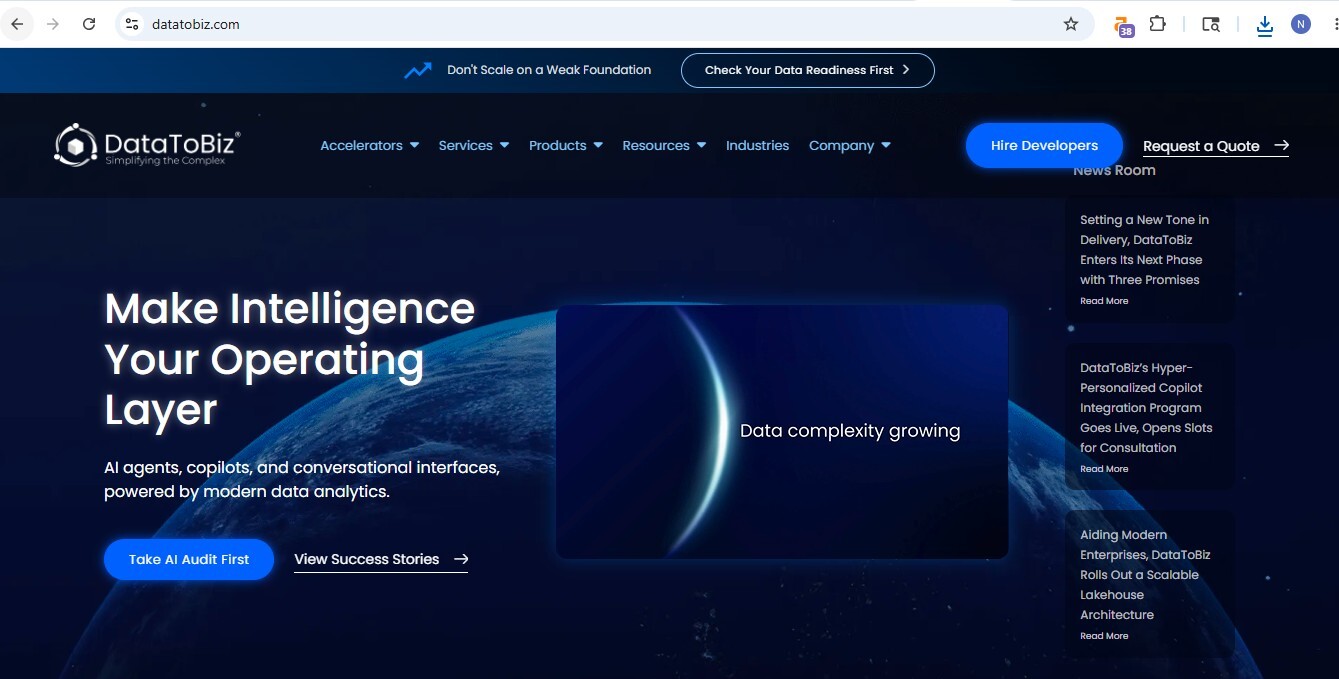Click the arrow next to View Success Stories
The height and width of the screenshot is (679, 1339).
pyautogui.click(x=461, y=559)
